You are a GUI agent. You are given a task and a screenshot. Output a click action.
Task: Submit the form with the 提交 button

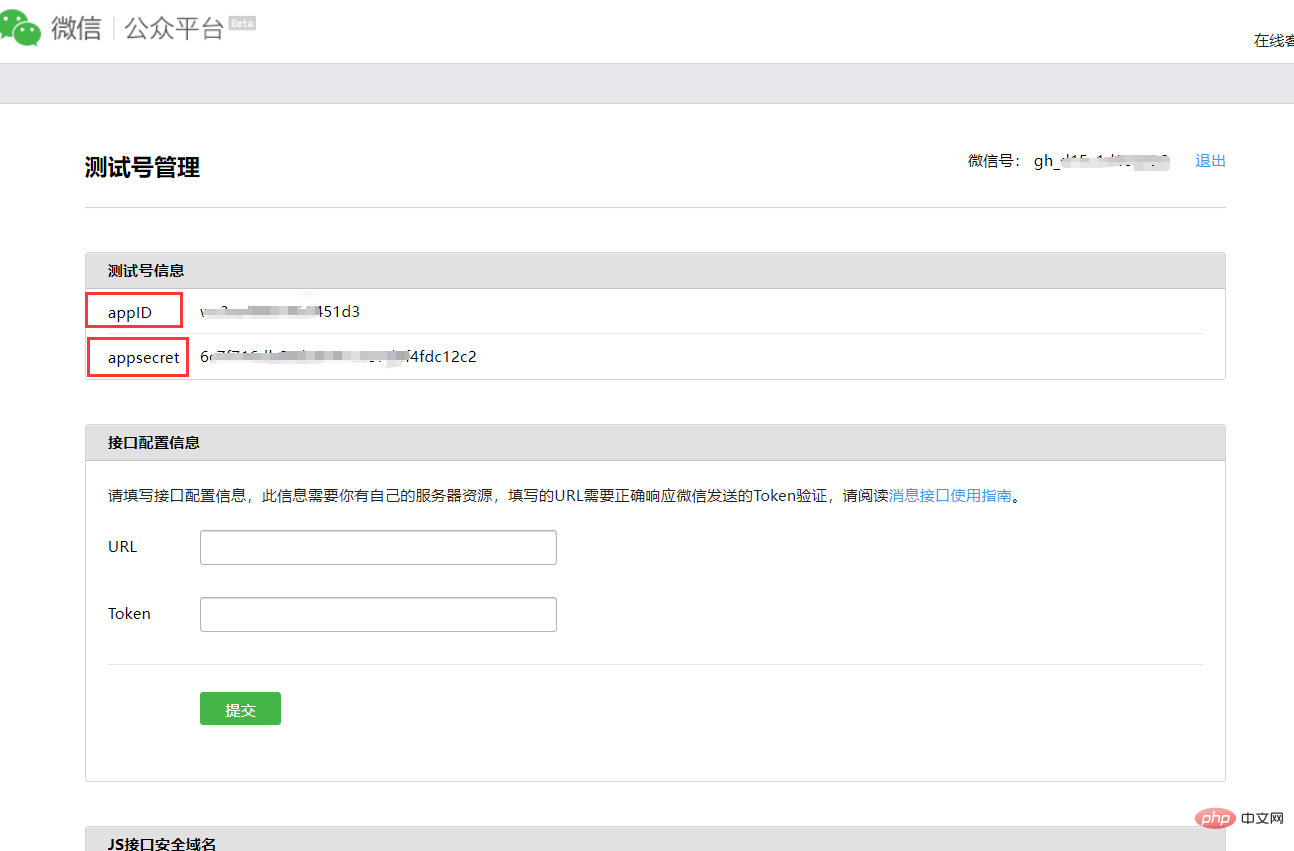pyautogui.click(x=240, y=709)
